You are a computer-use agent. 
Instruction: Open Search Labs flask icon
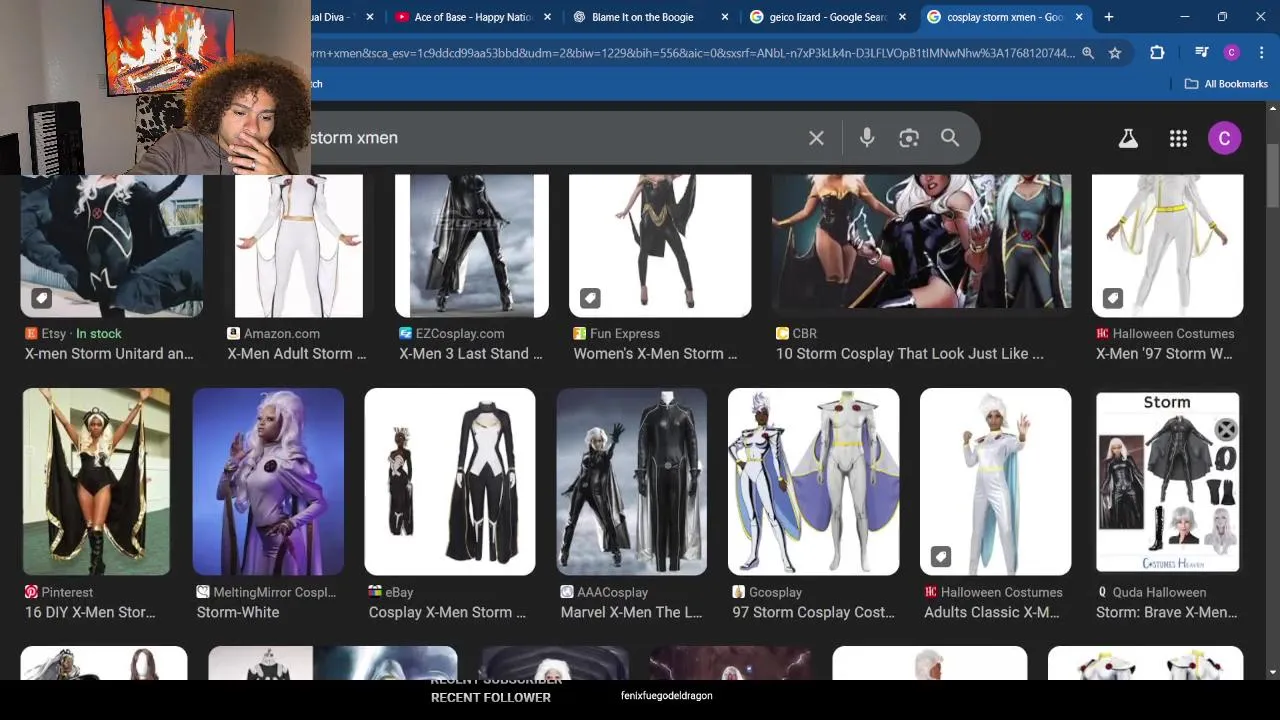coord(1128,139)
